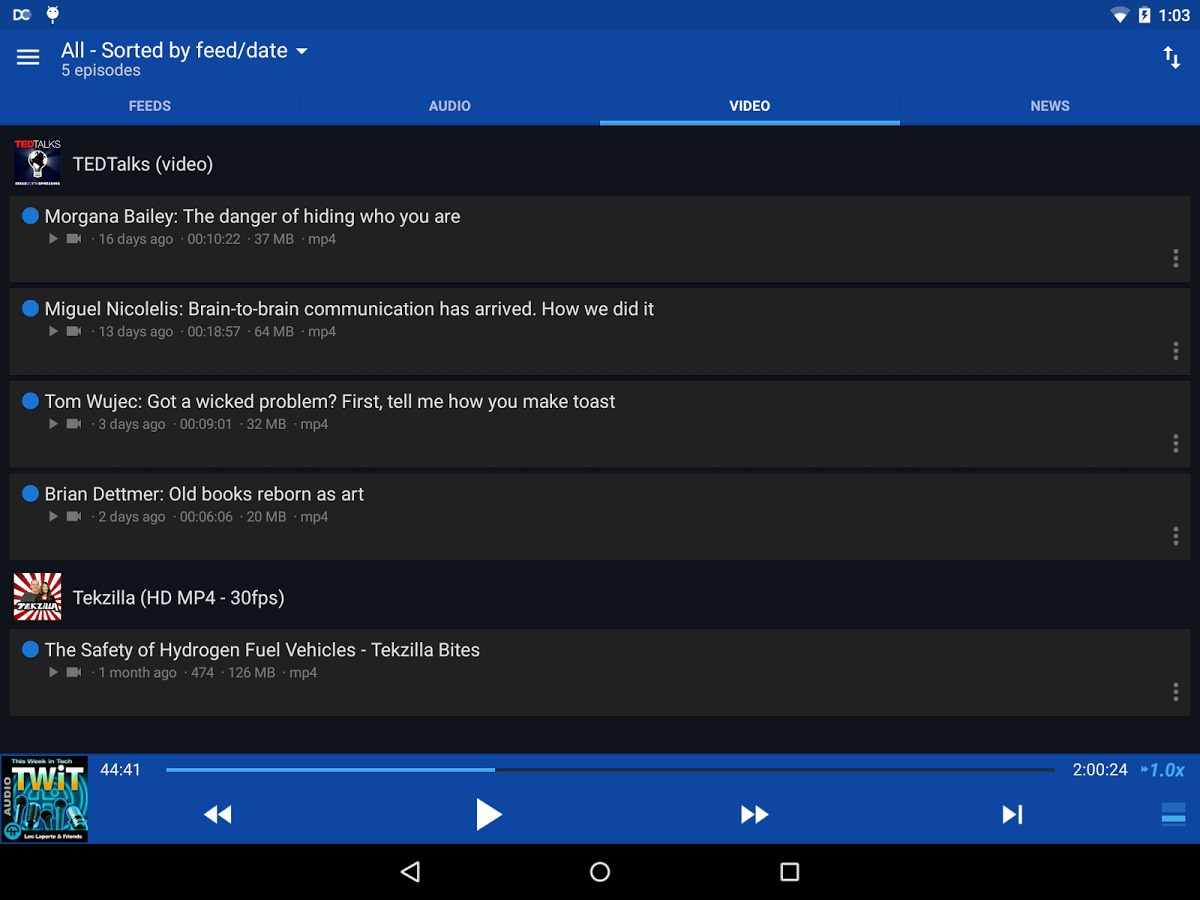Toggle played status of Morgana Bailey episode
Viewport: 1200px width, 900px height.
(30, 216)
